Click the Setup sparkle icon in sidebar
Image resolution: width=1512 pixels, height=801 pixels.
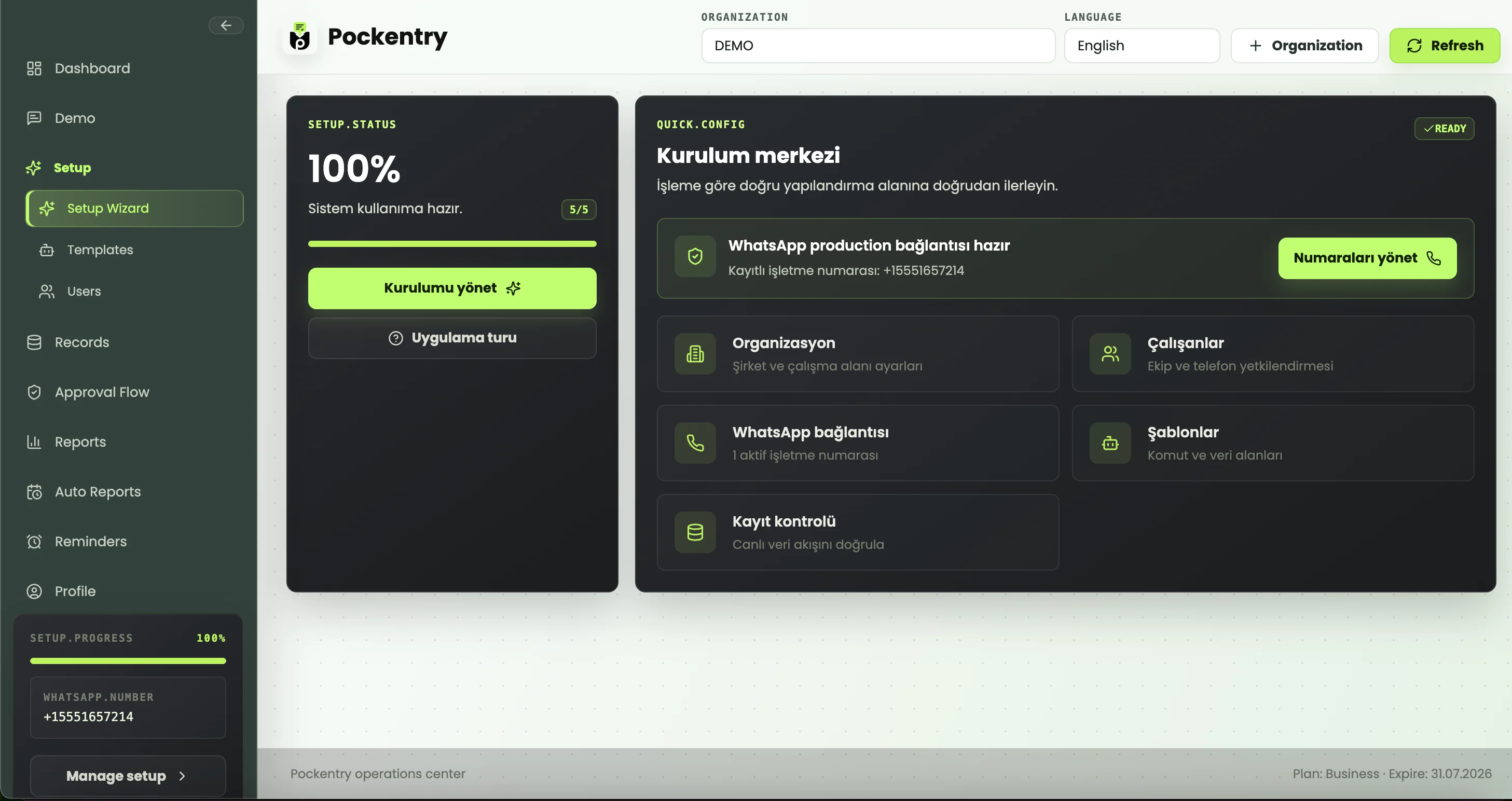point(33,168)
